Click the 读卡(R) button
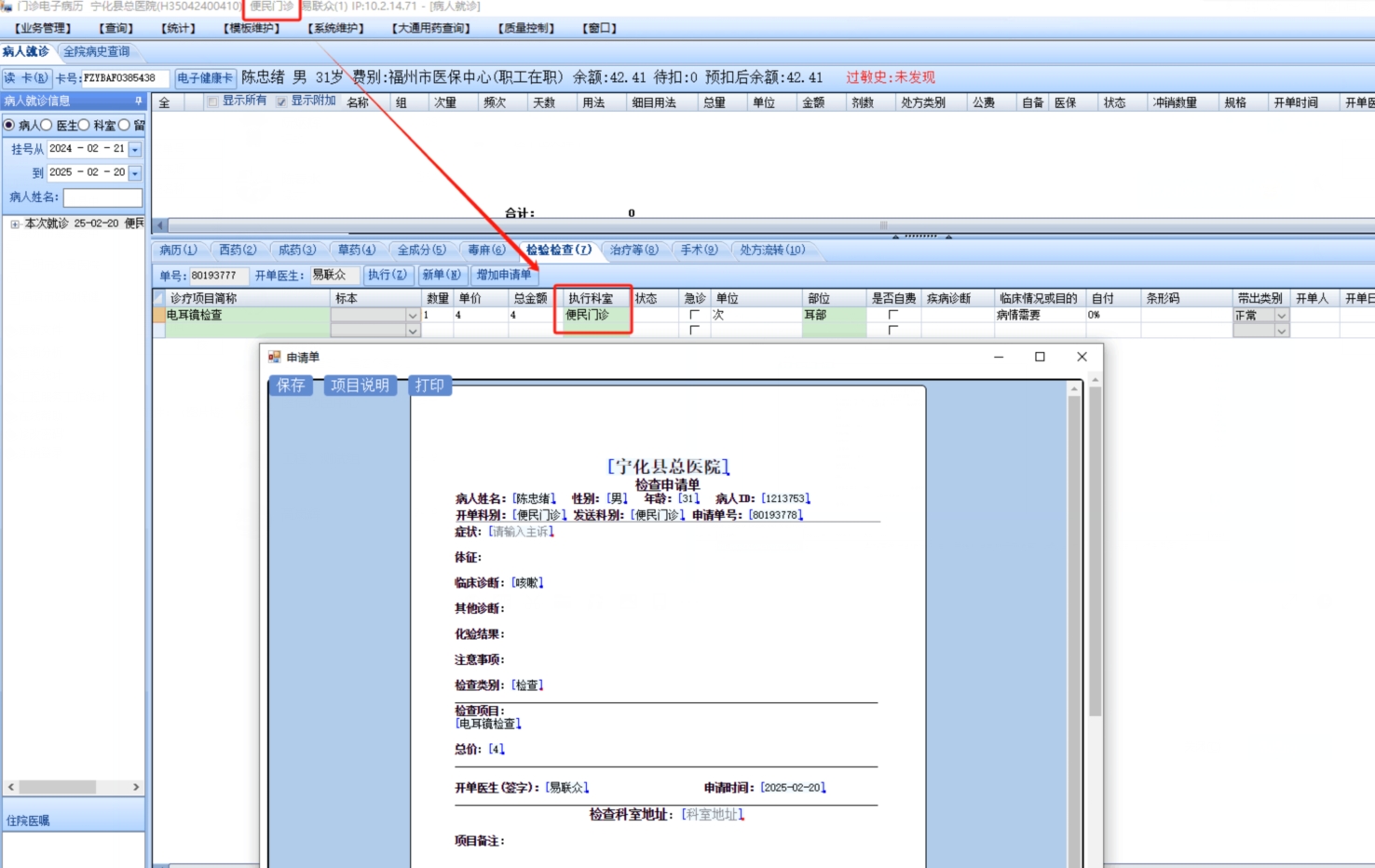 click(26, 78)
